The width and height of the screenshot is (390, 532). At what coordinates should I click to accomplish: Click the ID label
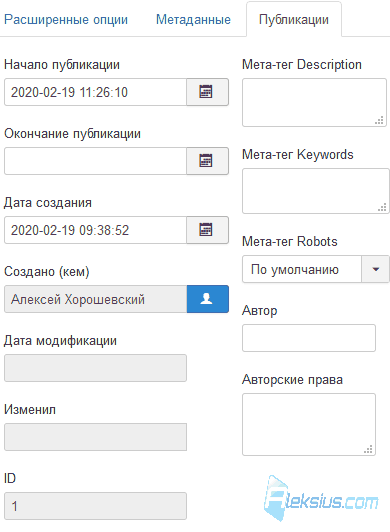[x=10, y=478]
